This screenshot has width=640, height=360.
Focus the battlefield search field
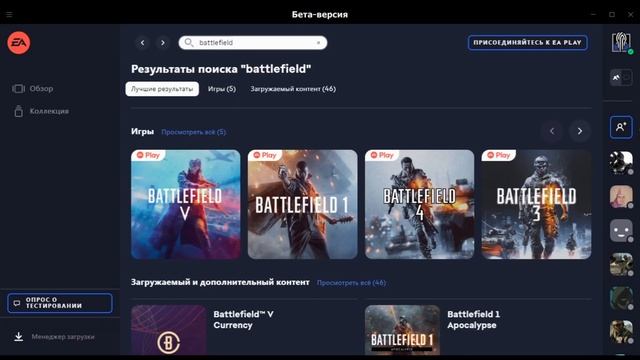point(253,42)
